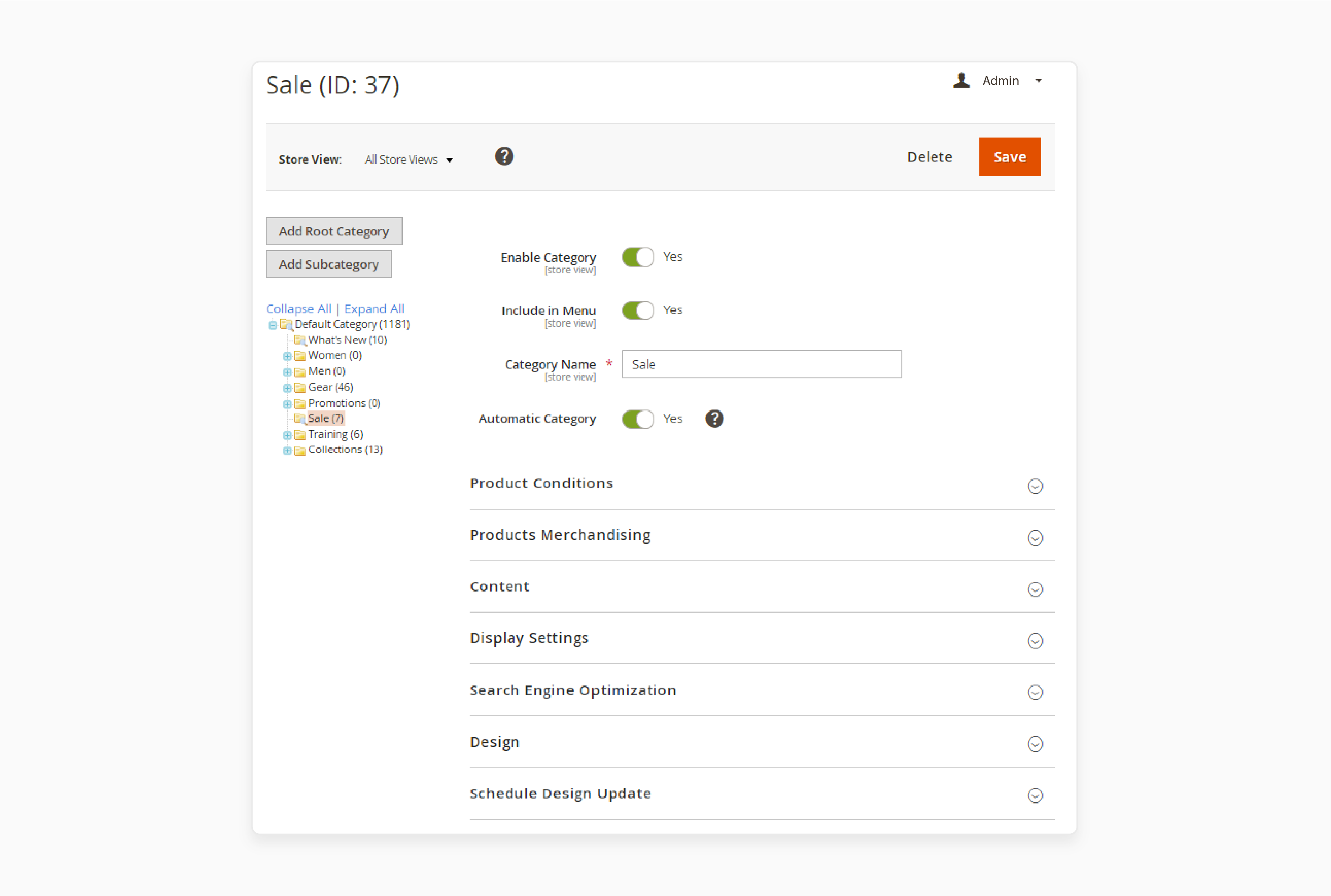
Task: Open help tooltip for Automatic Category
Action: point(714,419)
